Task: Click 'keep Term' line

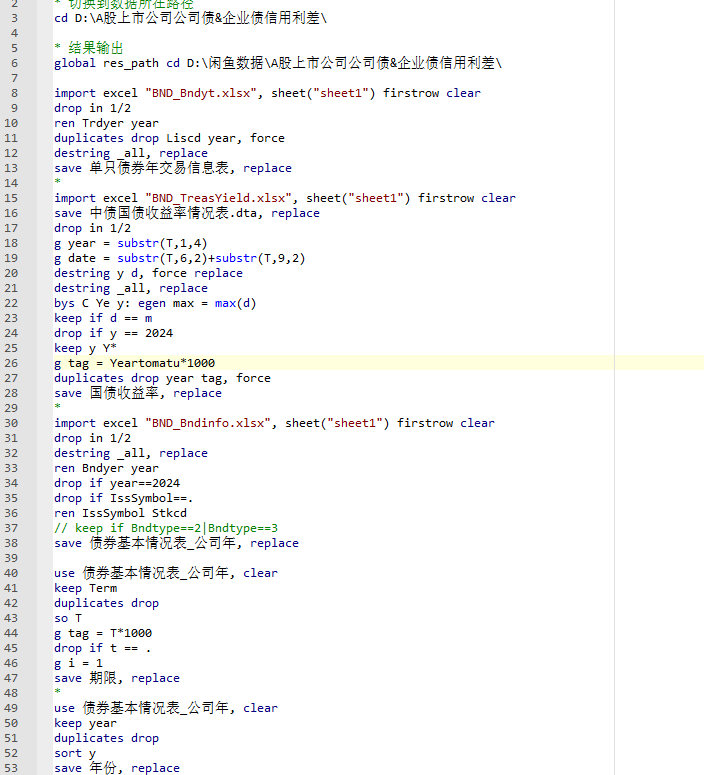Action: (x=86, y=588)
